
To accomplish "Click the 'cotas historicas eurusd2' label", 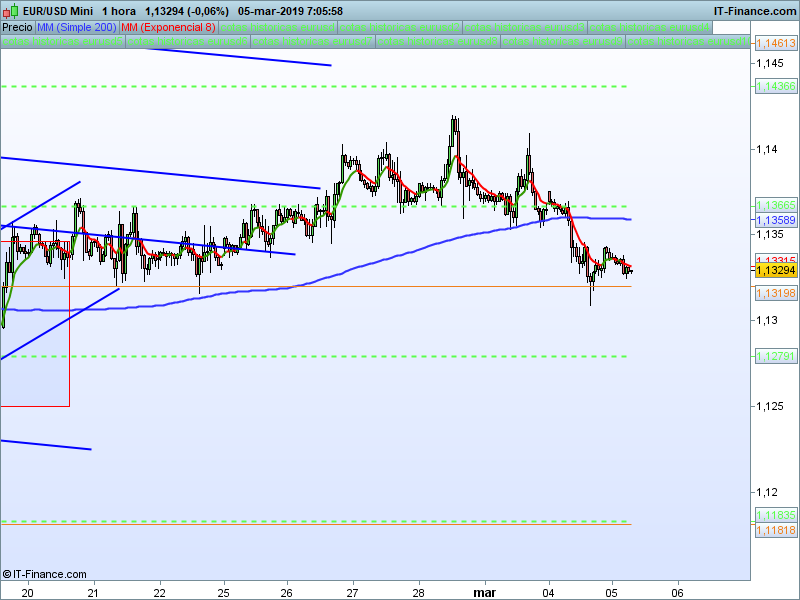I will [x=400, y=28].
